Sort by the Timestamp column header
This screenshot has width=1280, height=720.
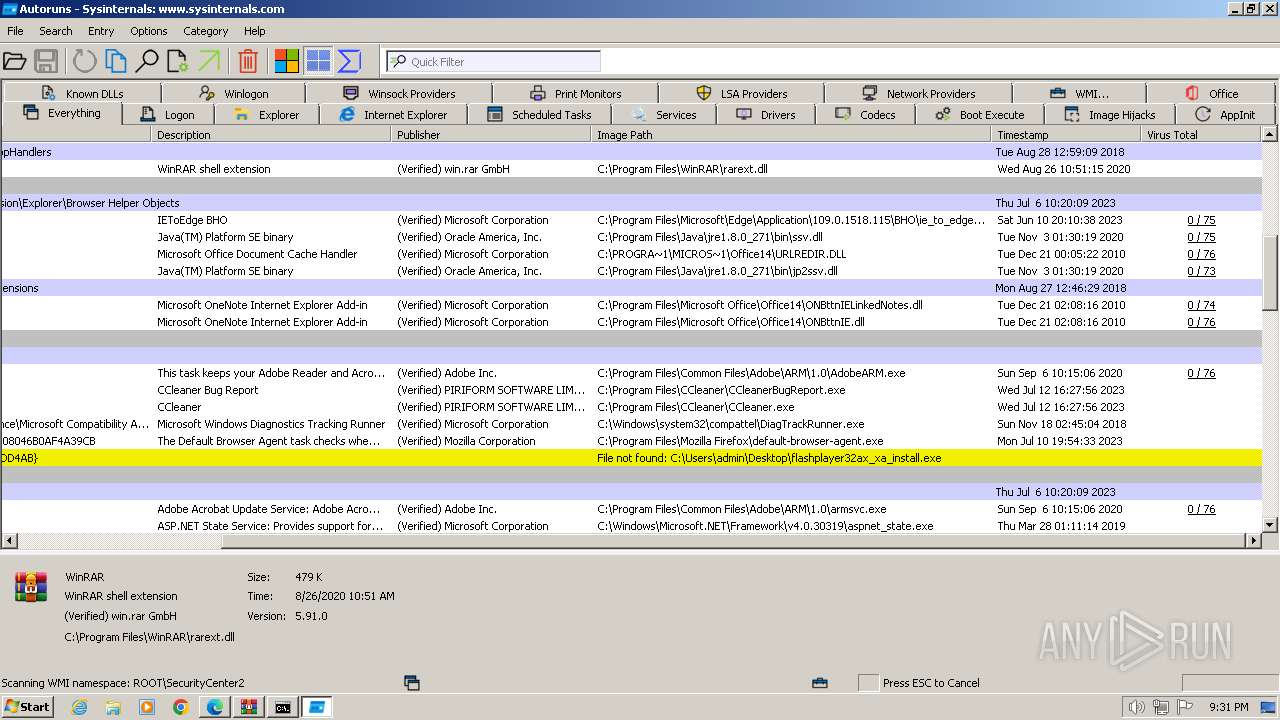point(1066,134)
